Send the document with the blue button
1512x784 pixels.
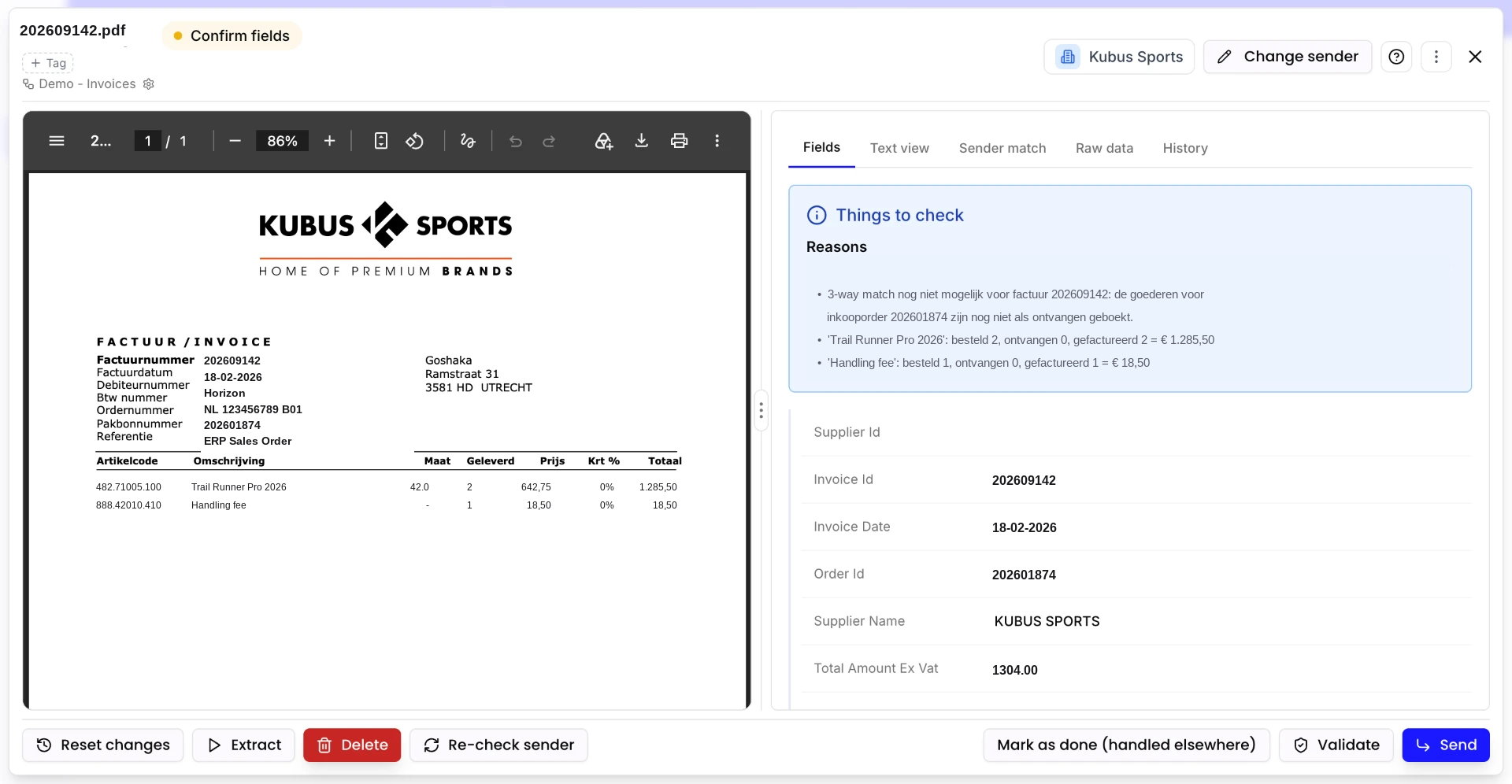[x=1446, y=745]
